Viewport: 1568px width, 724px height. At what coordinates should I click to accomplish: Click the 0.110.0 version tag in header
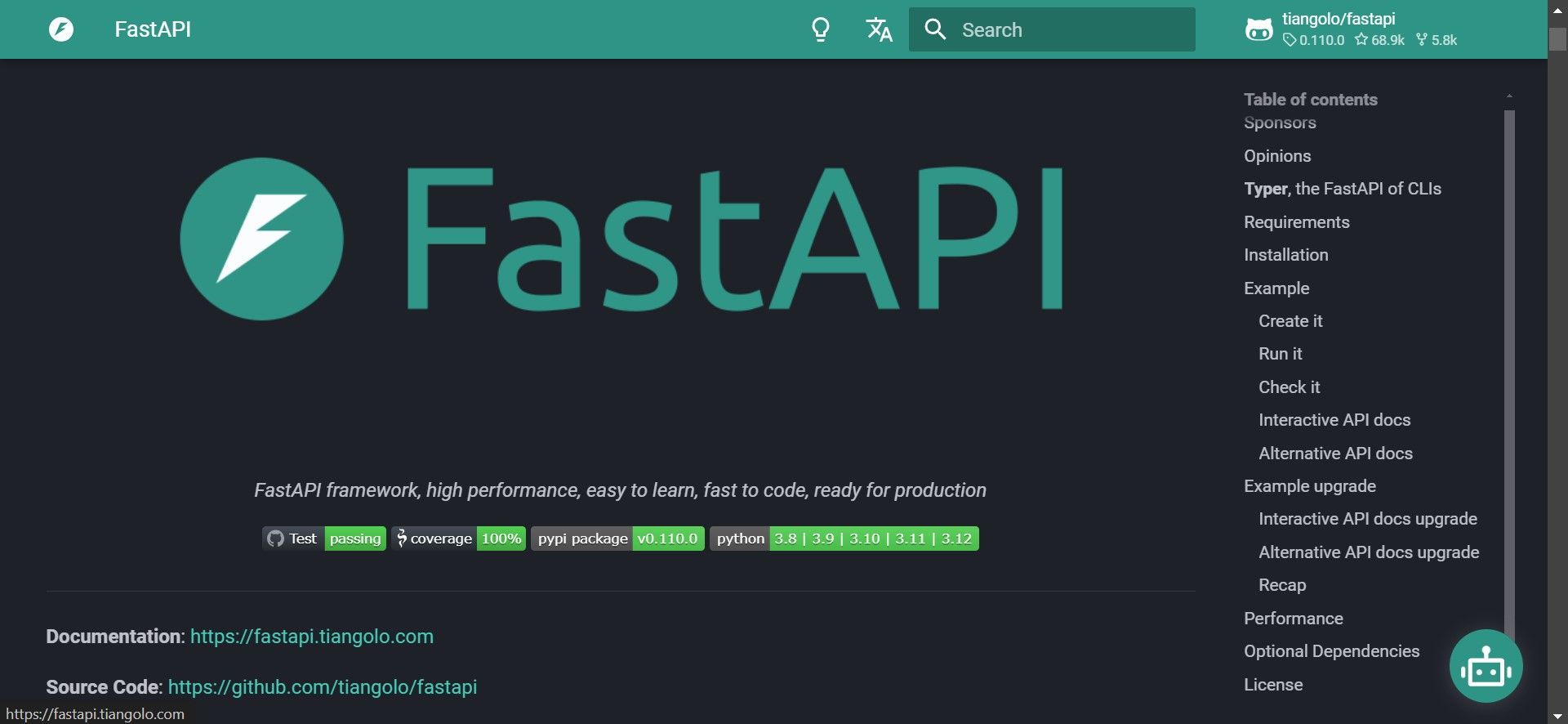(x=1314, y=40)
